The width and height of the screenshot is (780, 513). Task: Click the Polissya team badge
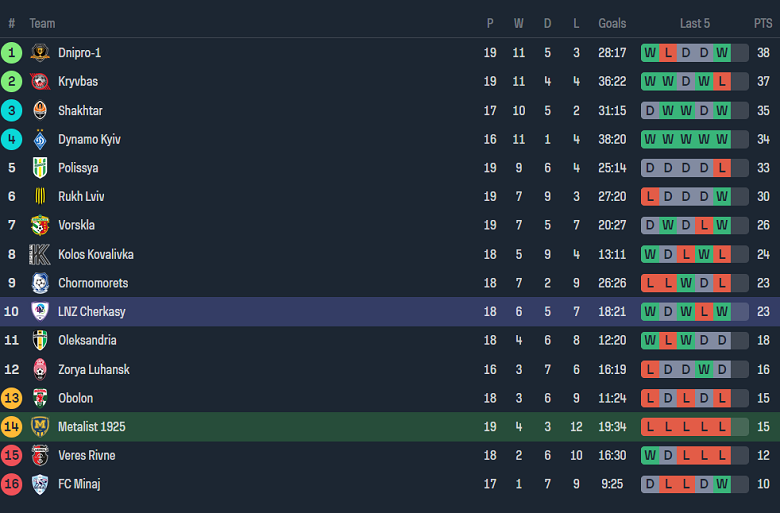coord(40,168)
